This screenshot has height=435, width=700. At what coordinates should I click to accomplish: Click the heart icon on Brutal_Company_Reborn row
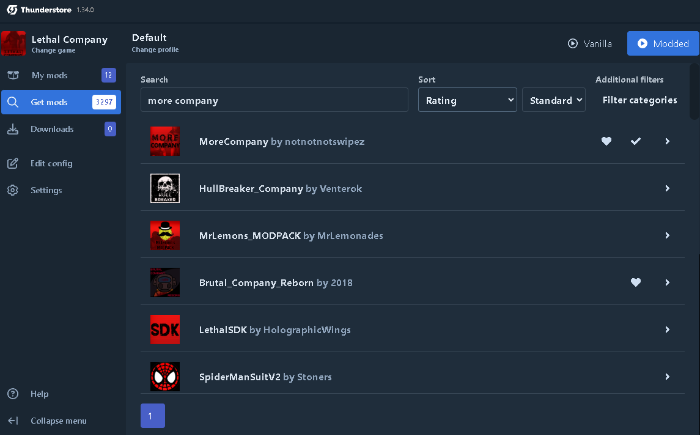(636, 282)
